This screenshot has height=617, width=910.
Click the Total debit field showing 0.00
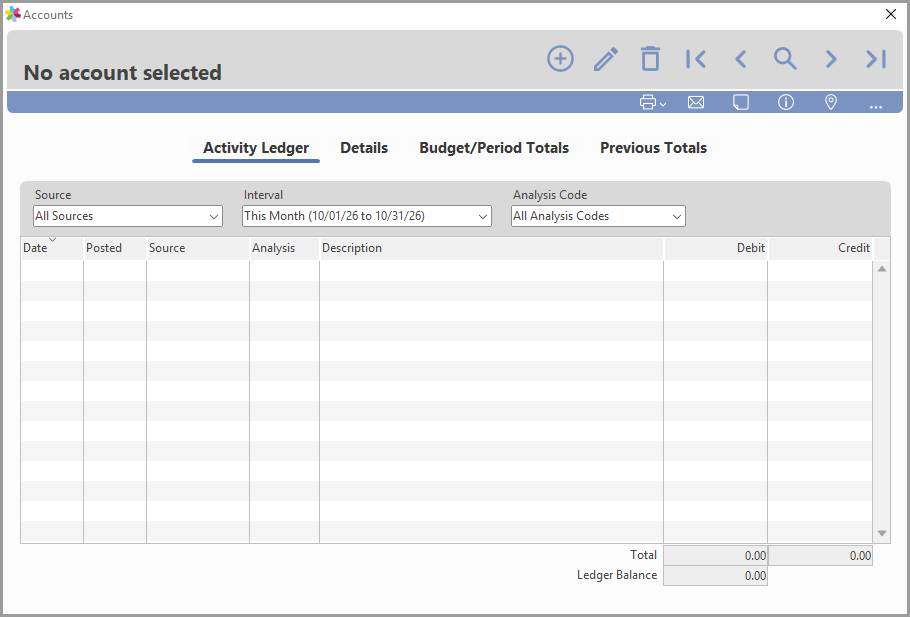point(716,555)
